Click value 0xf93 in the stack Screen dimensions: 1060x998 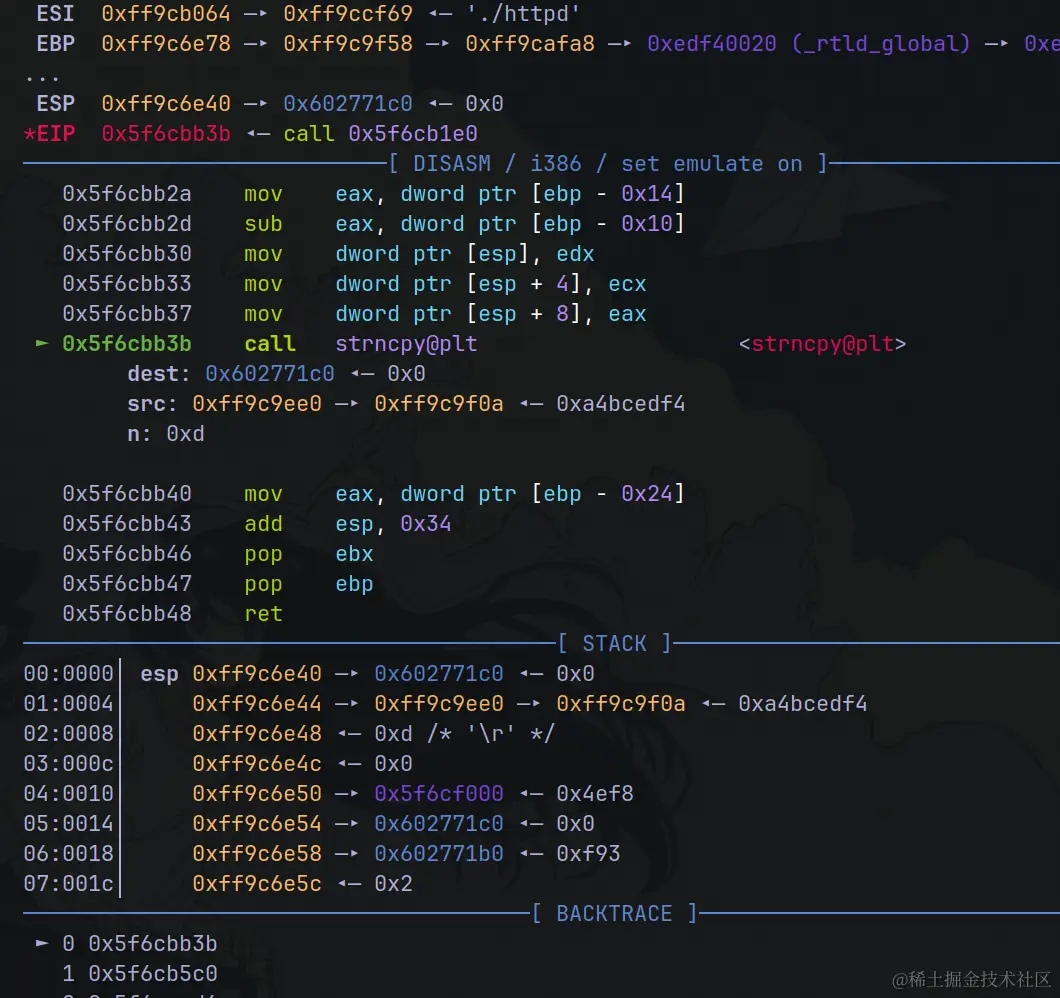pyautogui.click(x=588, y=853)
